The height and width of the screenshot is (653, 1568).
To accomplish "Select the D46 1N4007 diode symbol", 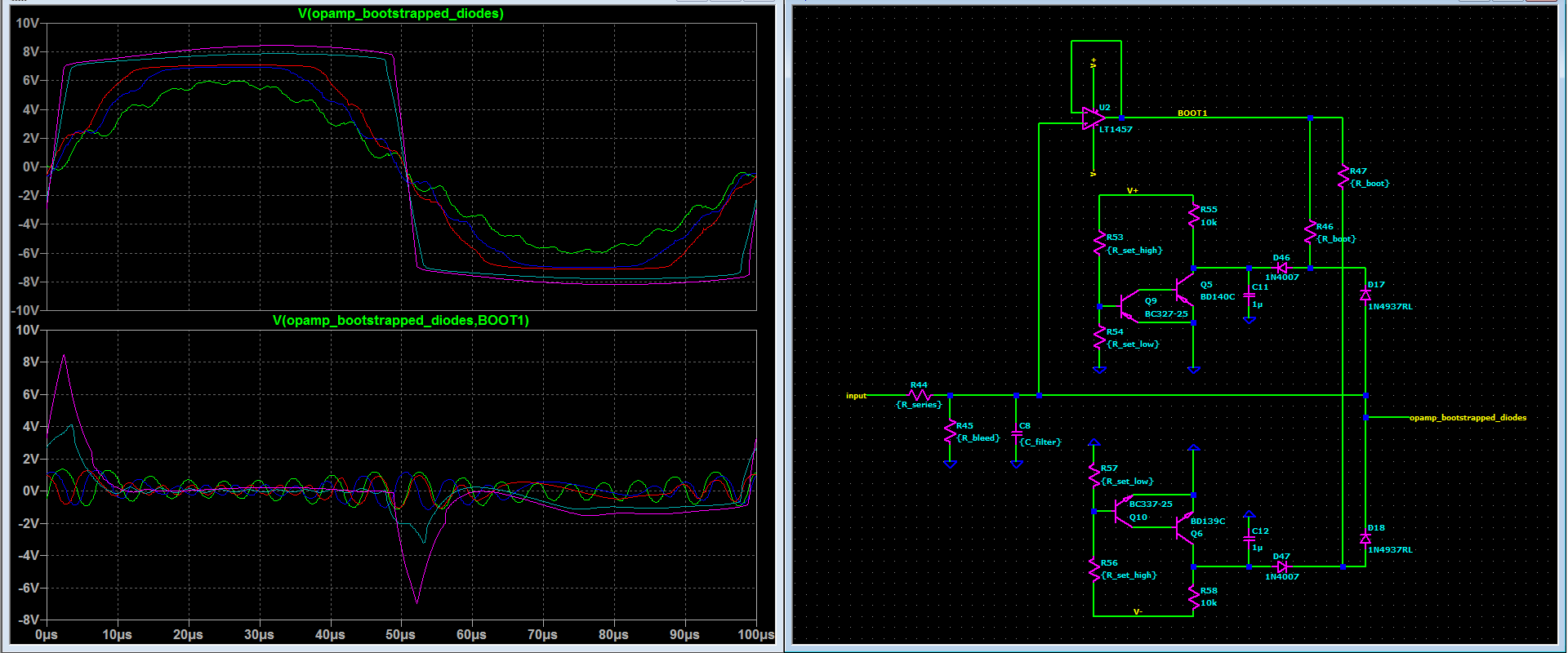I will pyautogui.click(x=1281, y=268).
